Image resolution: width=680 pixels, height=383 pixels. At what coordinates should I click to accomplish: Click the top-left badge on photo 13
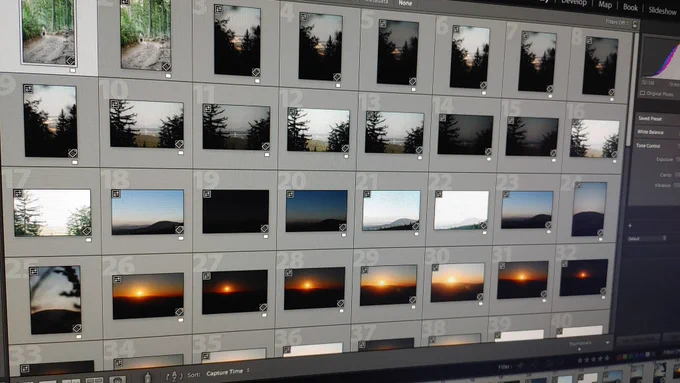pyautogui.click(x=369, y=115)
